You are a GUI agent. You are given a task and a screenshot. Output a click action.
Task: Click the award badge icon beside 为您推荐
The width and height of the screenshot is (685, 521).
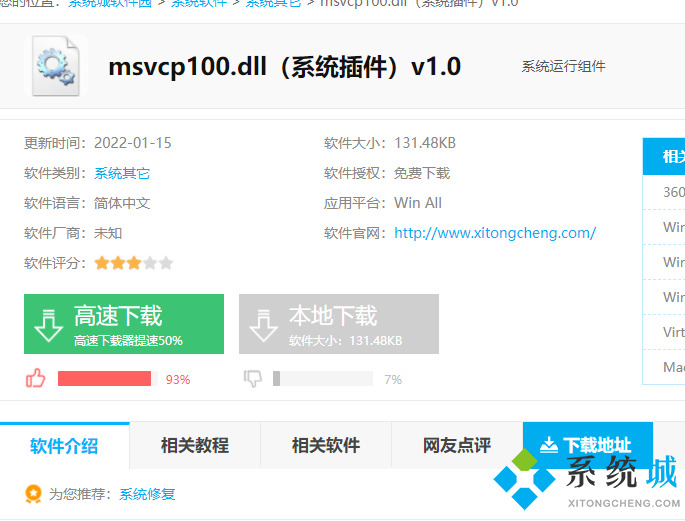click(x=33, y=494)
